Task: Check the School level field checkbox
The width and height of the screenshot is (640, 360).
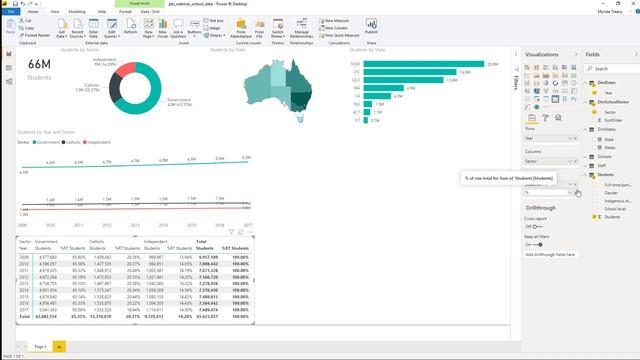Action: tap(594, 209)
